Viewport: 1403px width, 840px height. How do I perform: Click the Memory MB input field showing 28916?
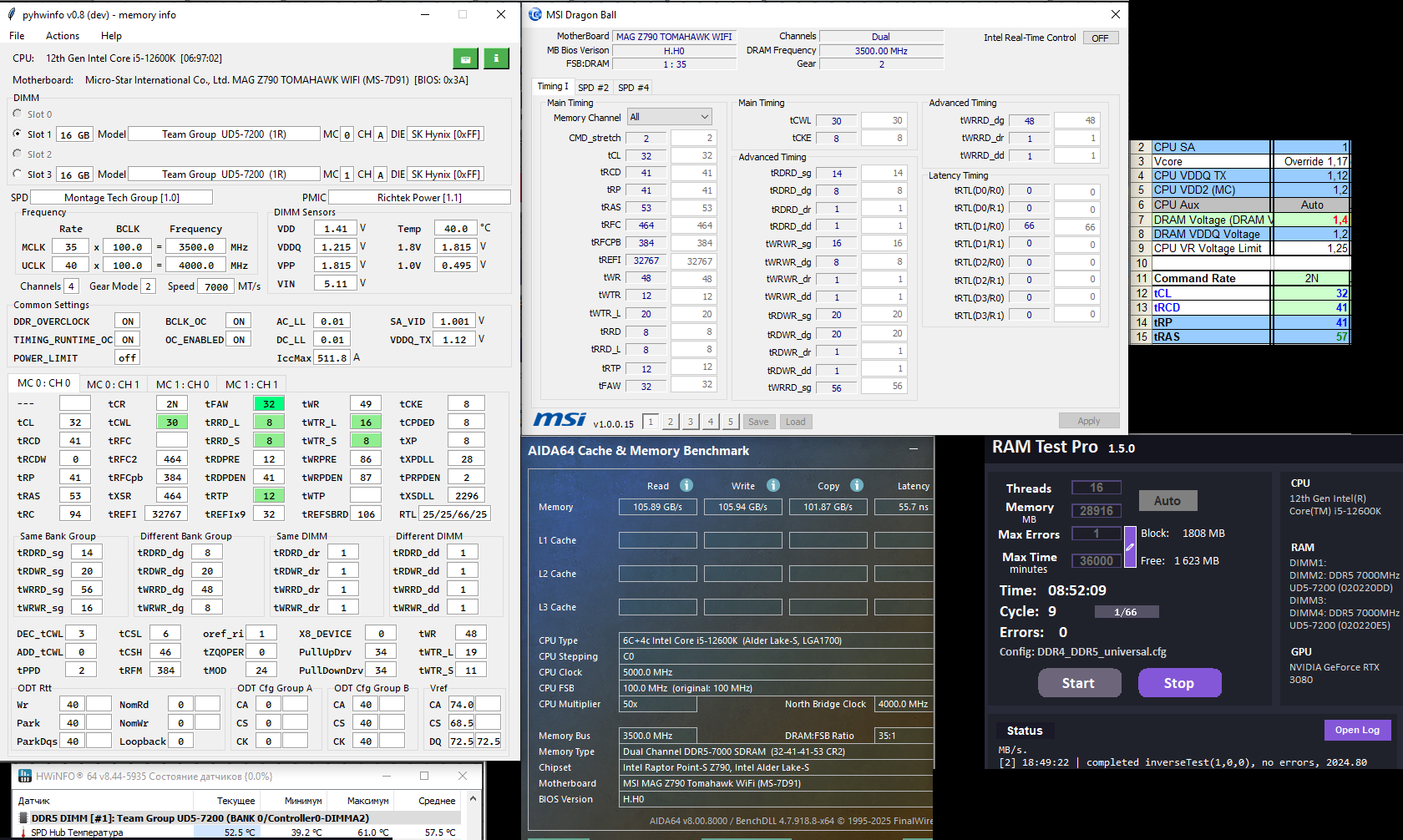[x=1097, y=511]
